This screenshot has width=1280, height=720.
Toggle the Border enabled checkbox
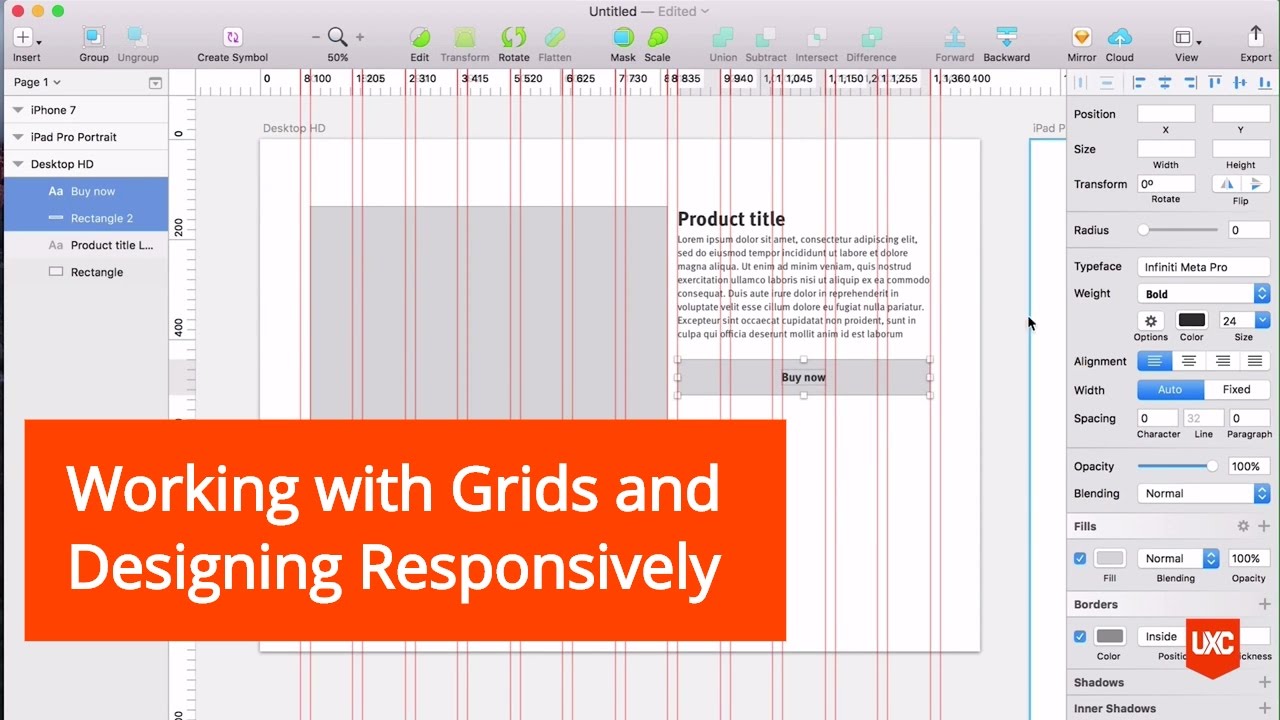[1080, 636]
